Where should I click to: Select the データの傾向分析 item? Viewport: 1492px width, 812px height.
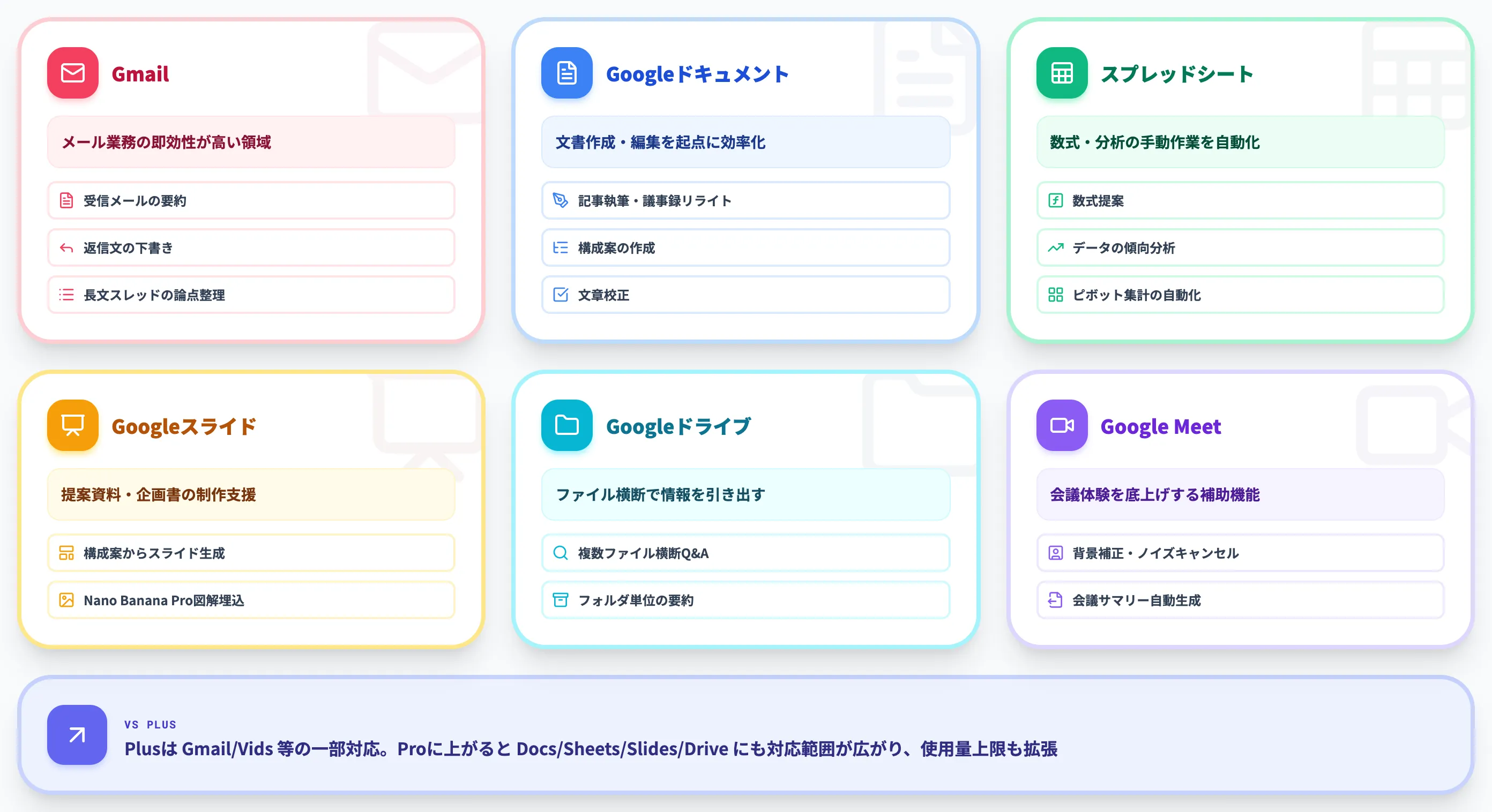(x=1240, y=247)
